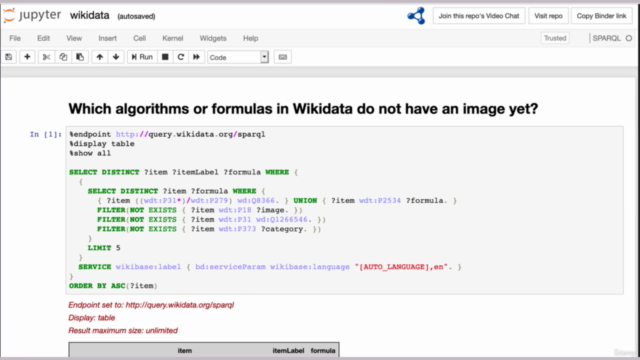Click FILTER line with wdt:P373 ?category
640x360 pixels.
coord(209,229)
